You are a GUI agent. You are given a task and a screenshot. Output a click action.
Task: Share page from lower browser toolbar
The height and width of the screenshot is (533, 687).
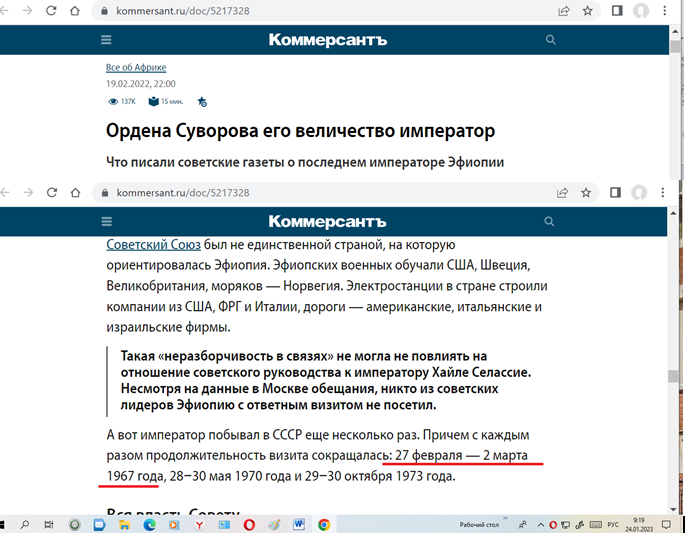(x=562, y=193)
